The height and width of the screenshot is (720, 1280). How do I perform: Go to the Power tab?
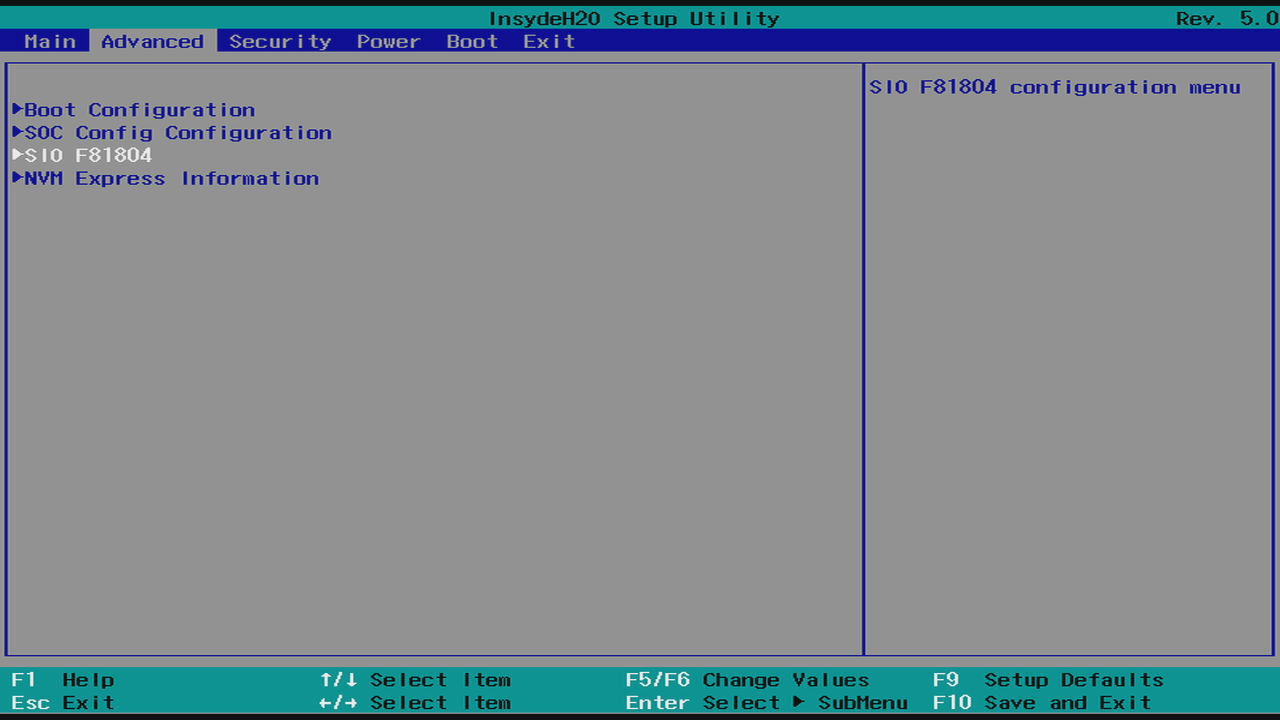coord(388,41)
